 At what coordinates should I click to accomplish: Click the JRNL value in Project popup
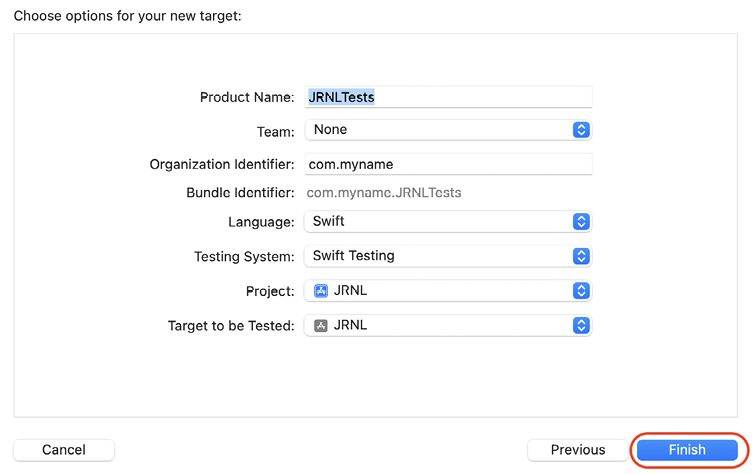(x=351, y=290)
